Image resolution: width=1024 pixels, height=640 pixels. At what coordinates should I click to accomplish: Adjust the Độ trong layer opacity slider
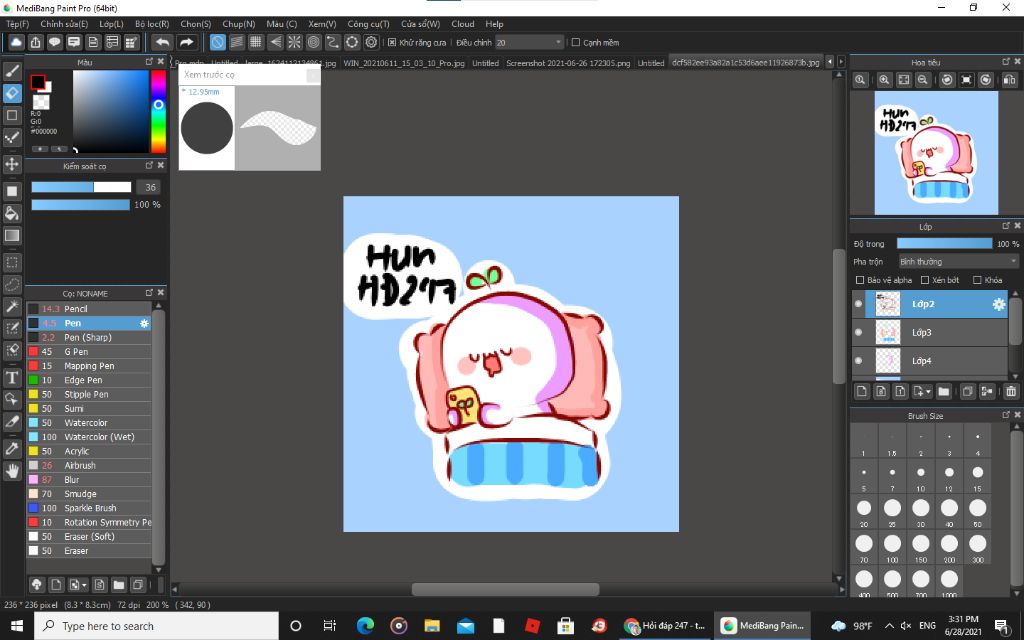click(944, 244)
